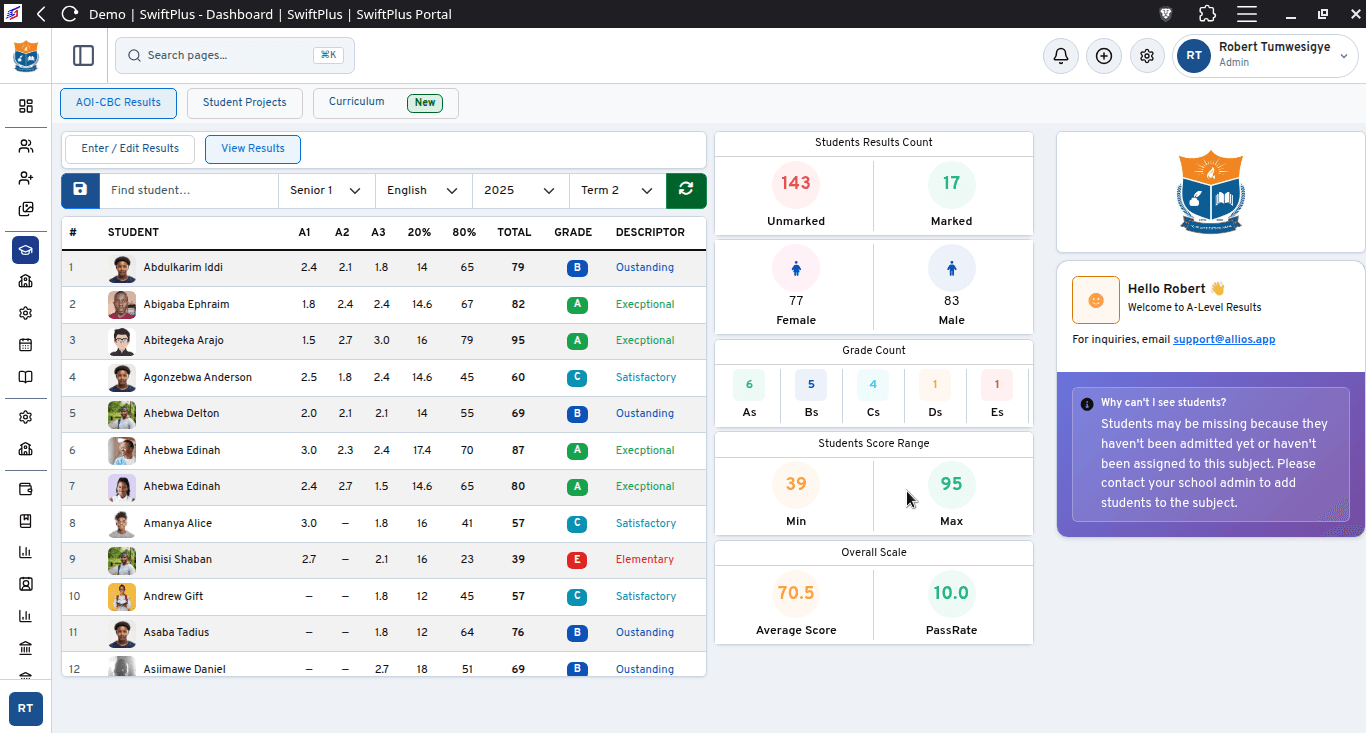Viewport: 1366px width, 733px height.
Task: Open the Curriculum tab marked New
Action: point(386,103)
